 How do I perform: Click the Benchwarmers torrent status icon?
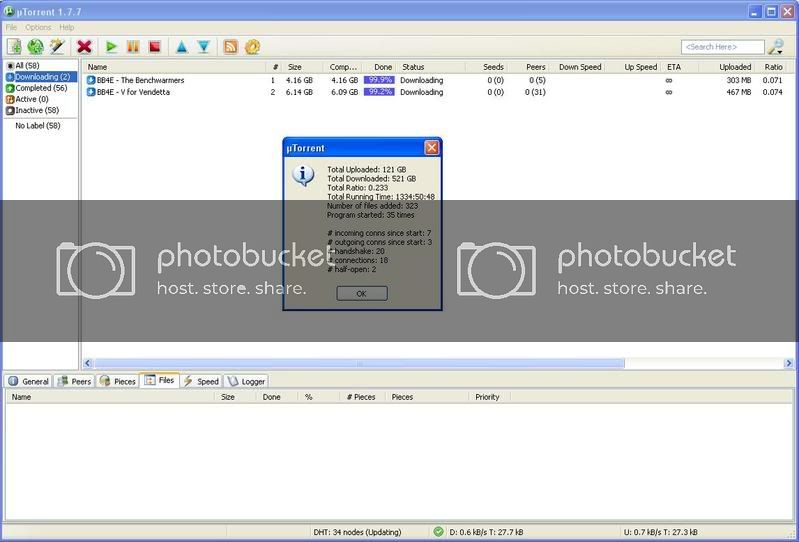pyautogui.click(x=91, y=80)
